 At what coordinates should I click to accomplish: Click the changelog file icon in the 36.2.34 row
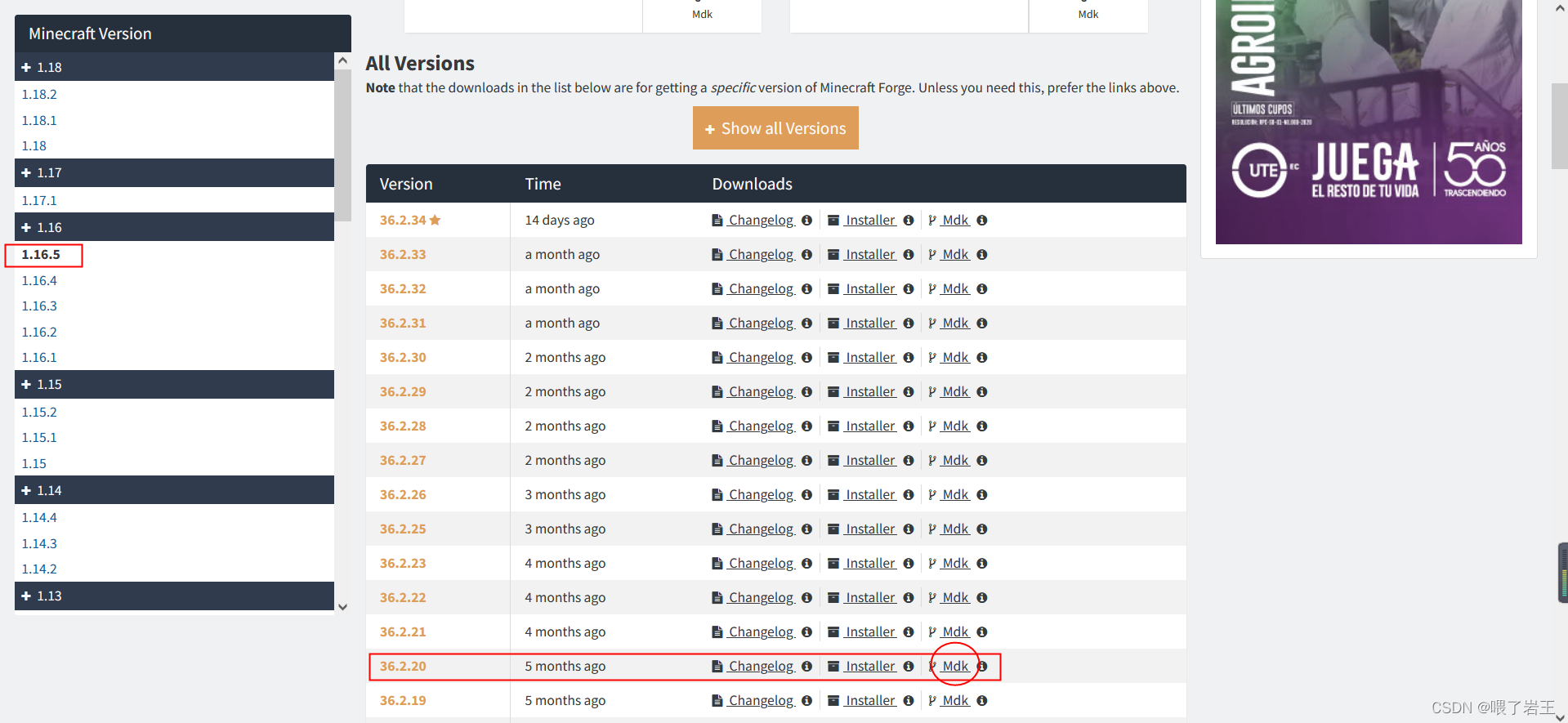coord(717,221)
